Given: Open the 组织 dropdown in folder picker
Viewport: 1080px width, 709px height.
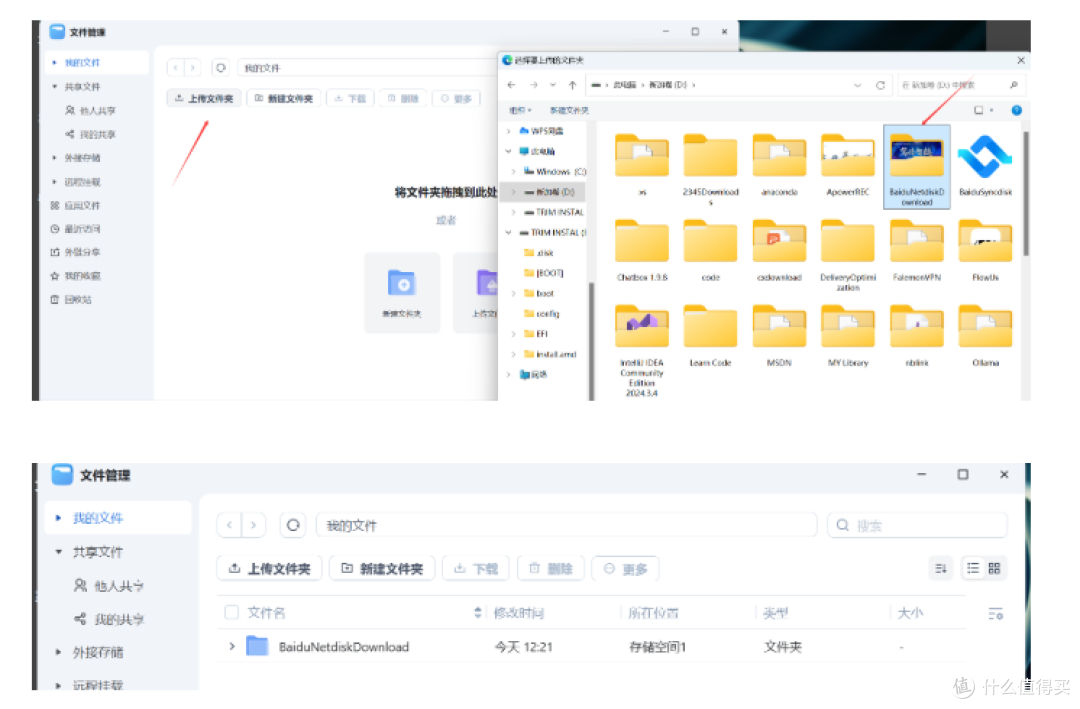Looking at the screenshot, I should click(x=520, y=110).
